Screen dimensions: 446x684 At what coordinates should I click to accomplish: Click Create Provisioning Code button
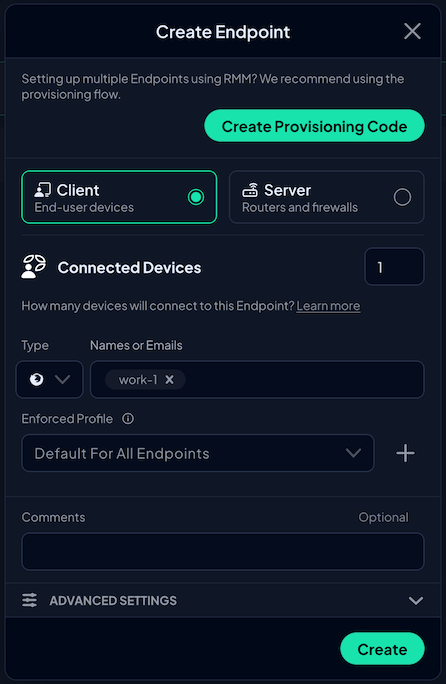tap(314, 126)
